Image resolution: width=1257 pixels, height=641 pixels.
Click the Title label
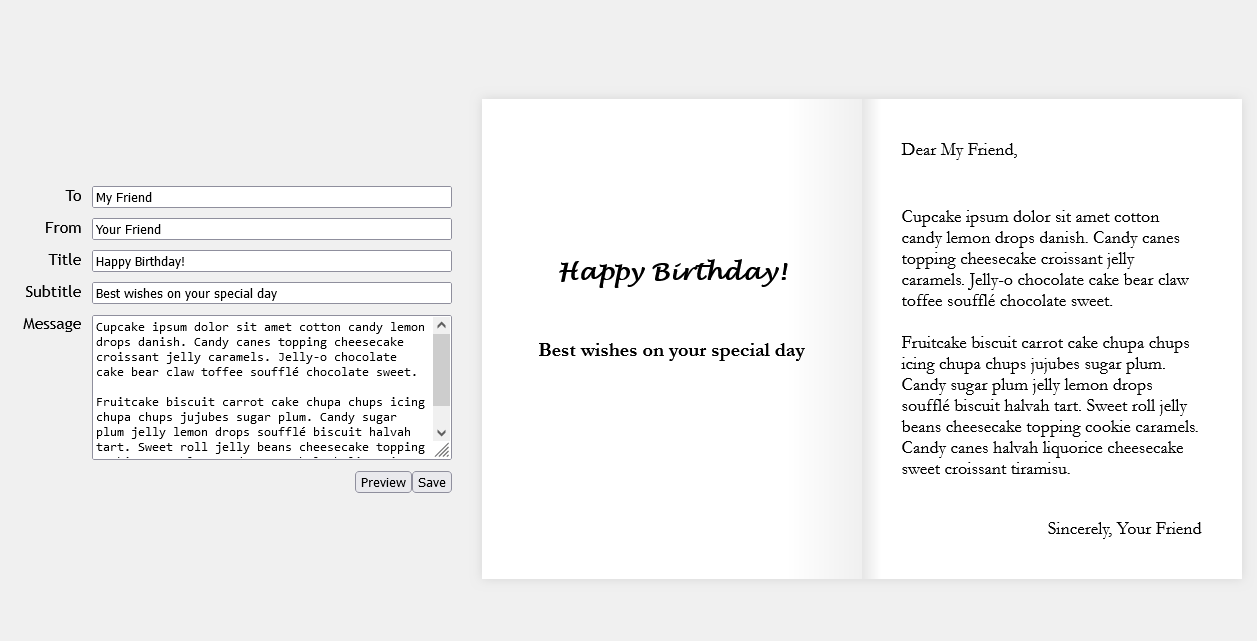64,260
